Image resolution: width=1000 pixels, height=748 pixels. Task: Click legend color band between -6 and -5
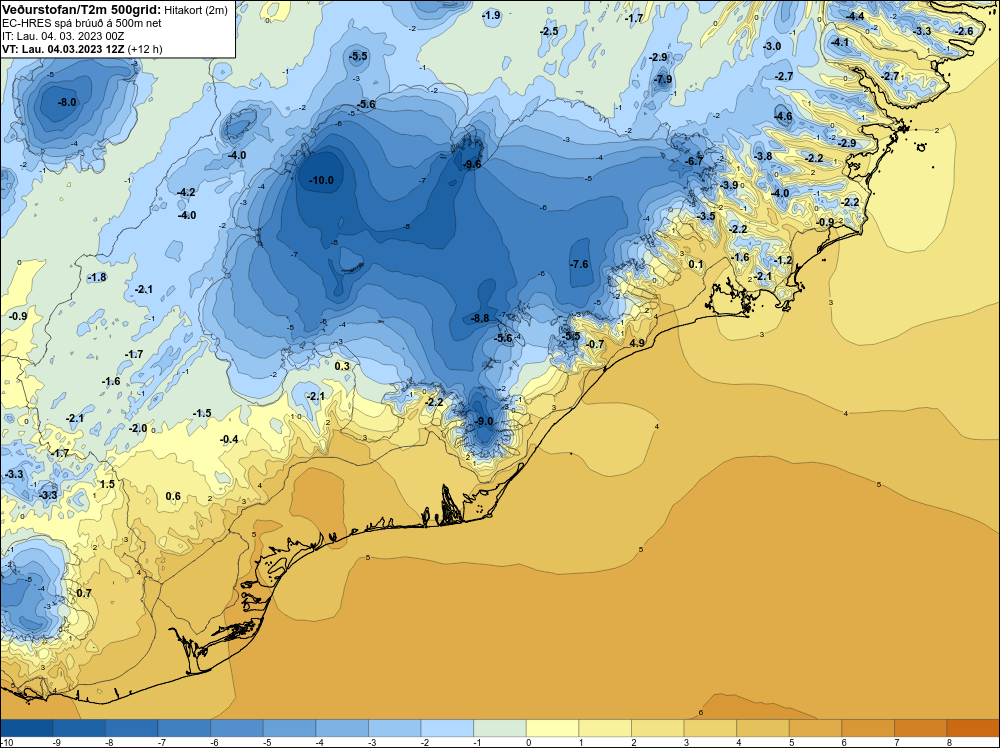pos(237,728)
